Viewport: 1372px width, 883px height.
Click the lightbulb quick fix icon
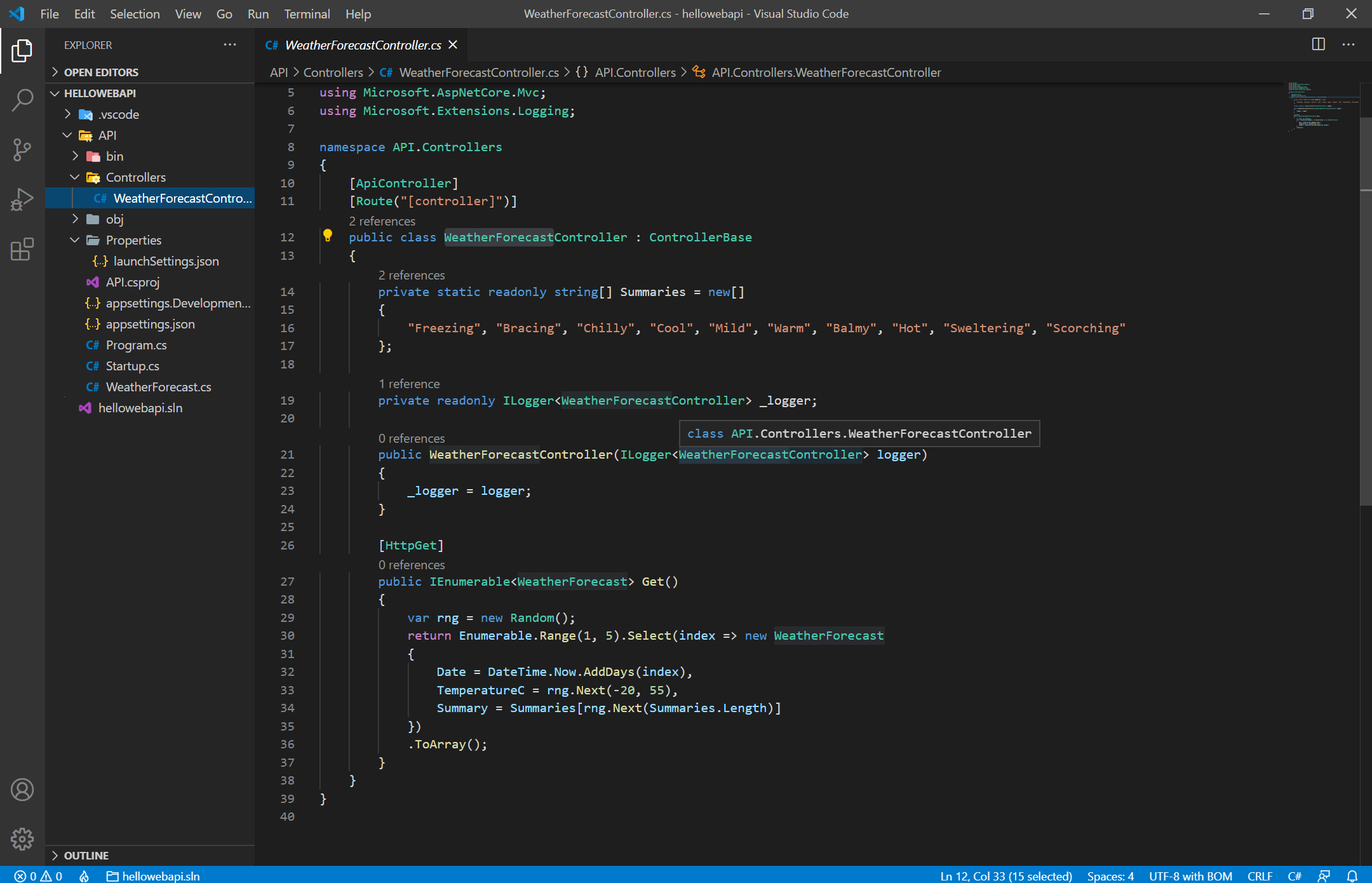tap(328, 236)
